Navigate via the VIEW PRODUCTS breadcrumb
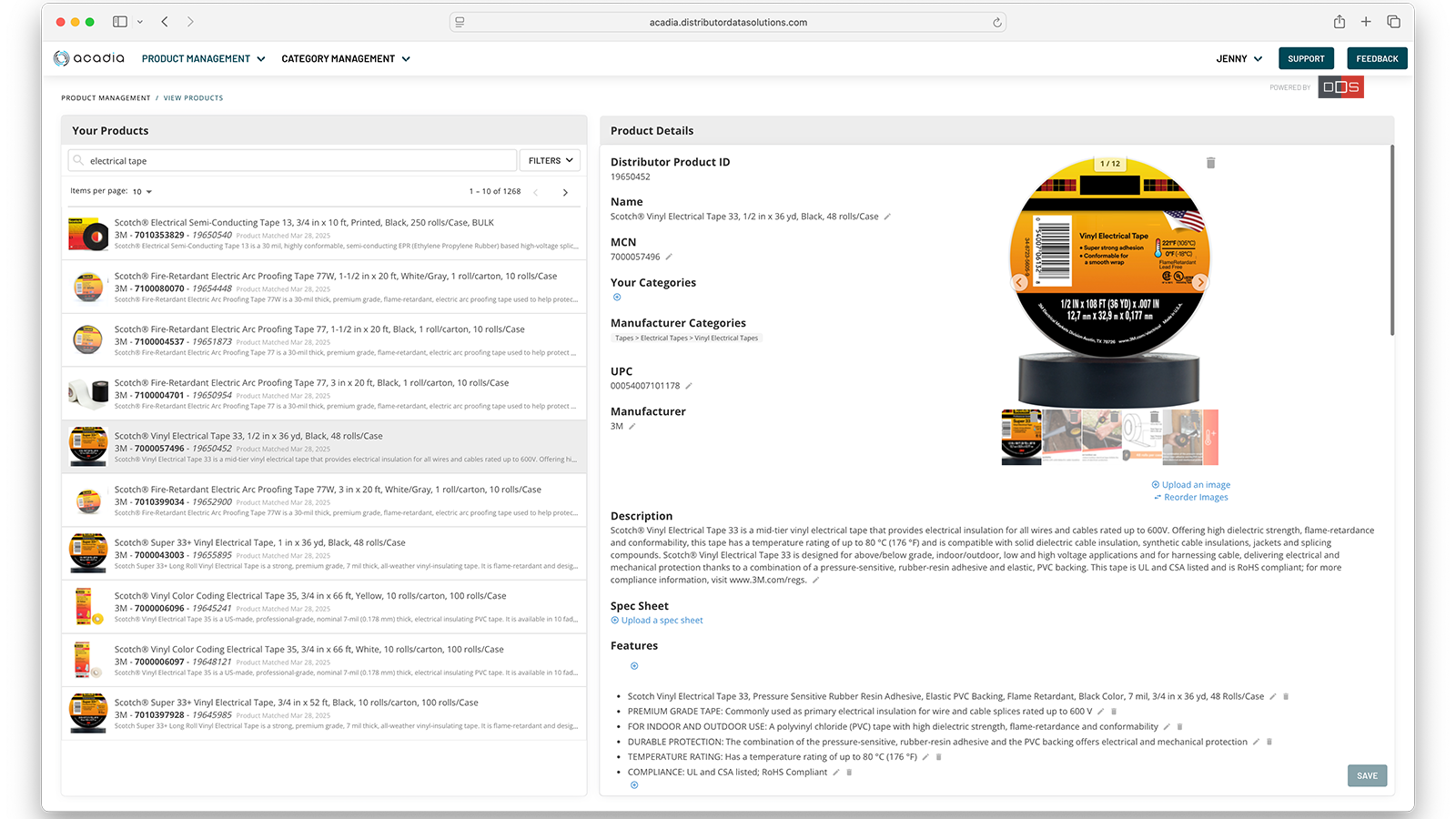 pyautogui.click(x=193, y=97)
